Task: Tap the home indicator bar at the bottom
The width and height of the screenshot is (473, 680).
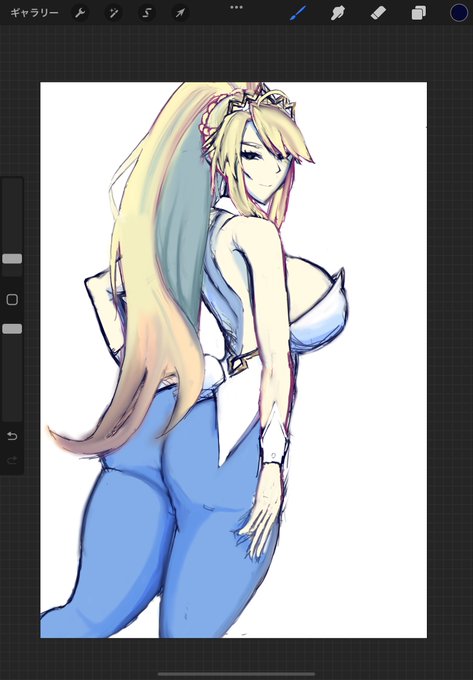Action: click(236, 674)
